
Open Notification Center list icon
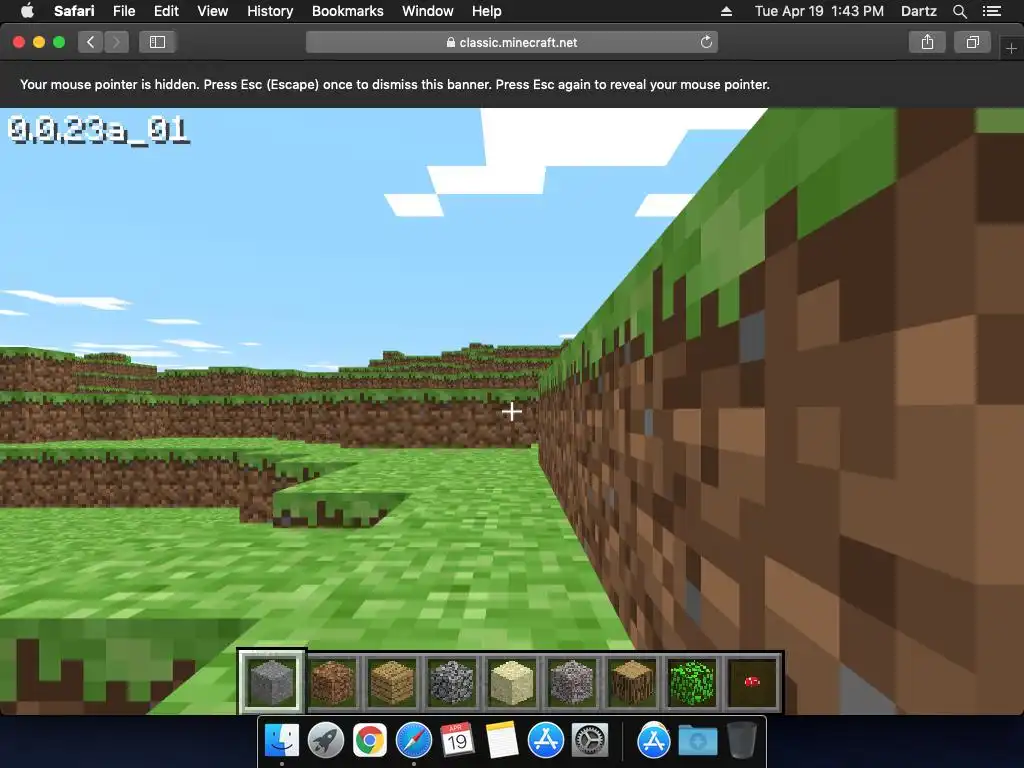pyautogui.click(x=991, y=11)
